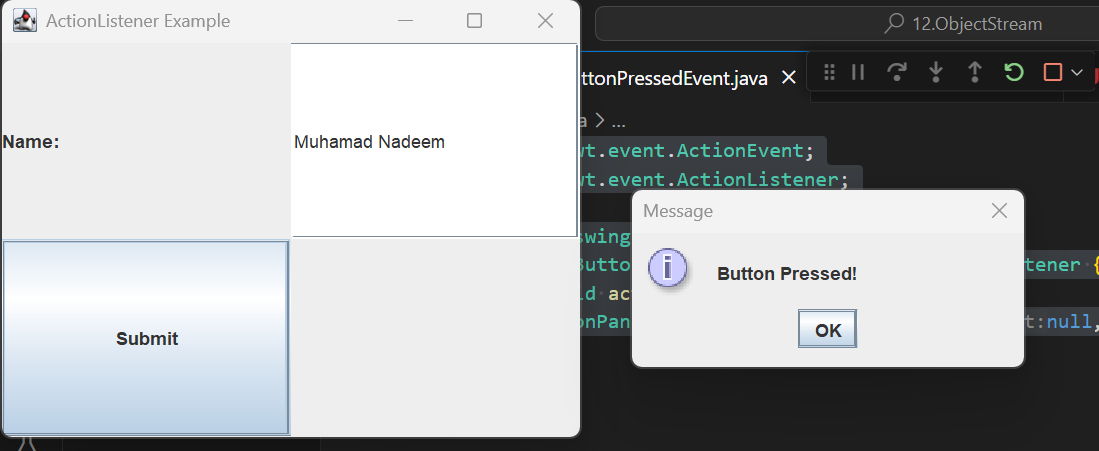Click the debug toolbar drag handle
This screenshot has height=451, width=1099.
pyautogui.click(x=829, y=72)
